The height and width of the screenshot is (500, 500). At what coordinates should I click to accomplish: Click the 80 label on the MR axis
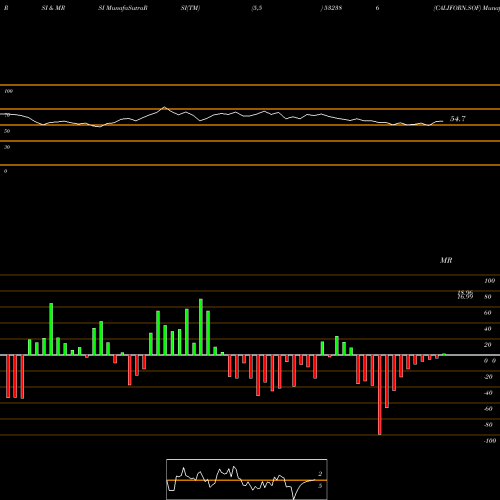488,297
